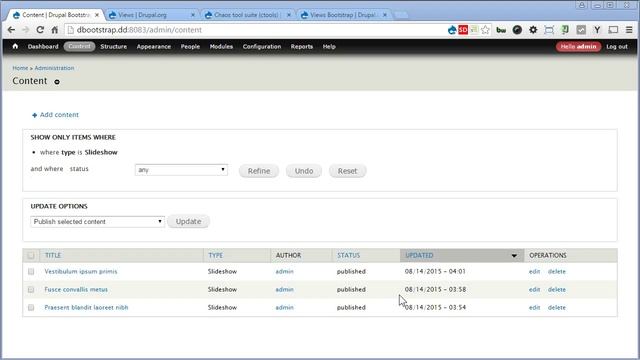The width and height of the screenshot is (640, 360).
Task: Open the Reports admin menu
Action: [302, 47]
